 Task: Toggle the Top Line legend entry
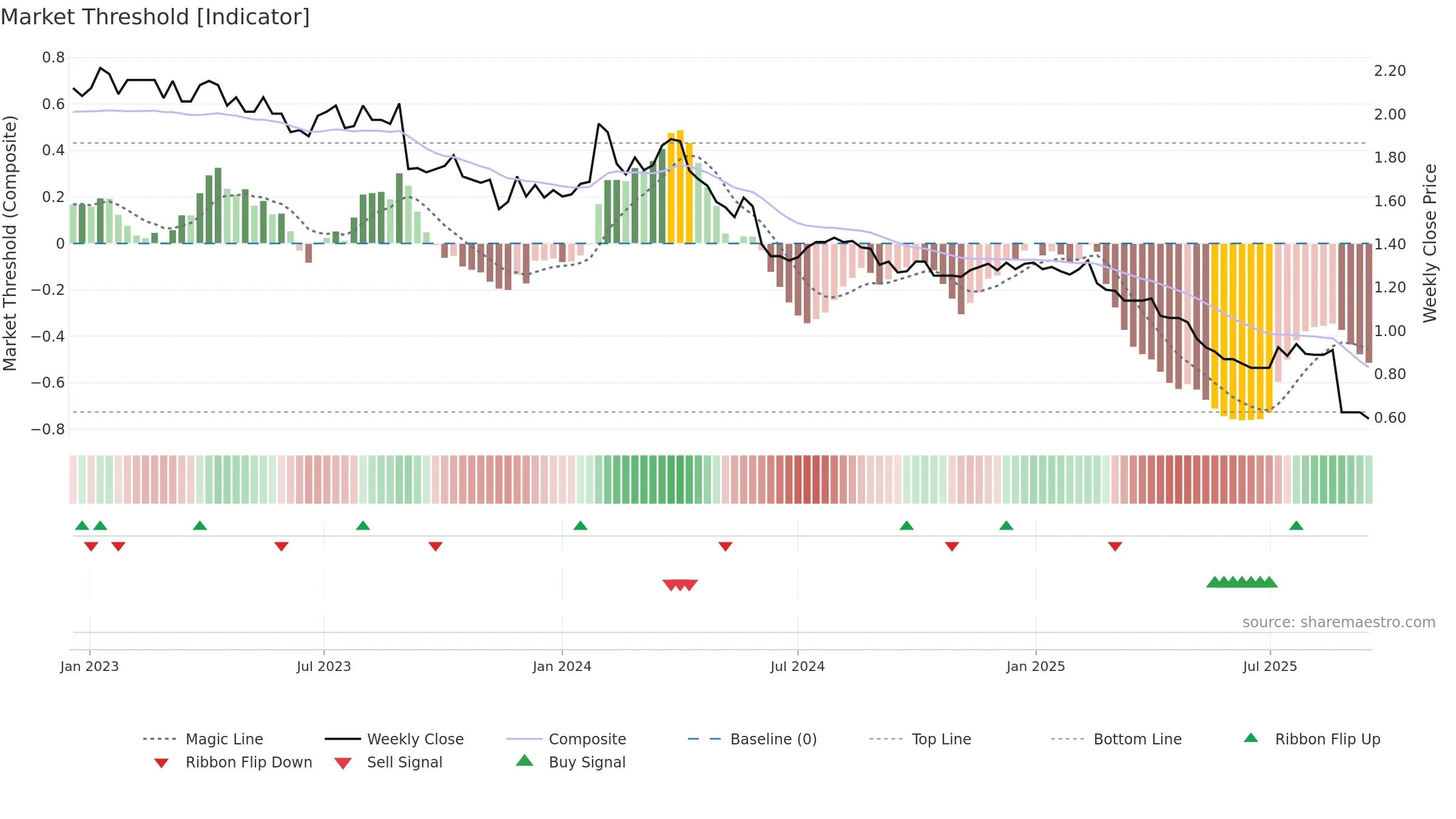click(x=920, y=739)
